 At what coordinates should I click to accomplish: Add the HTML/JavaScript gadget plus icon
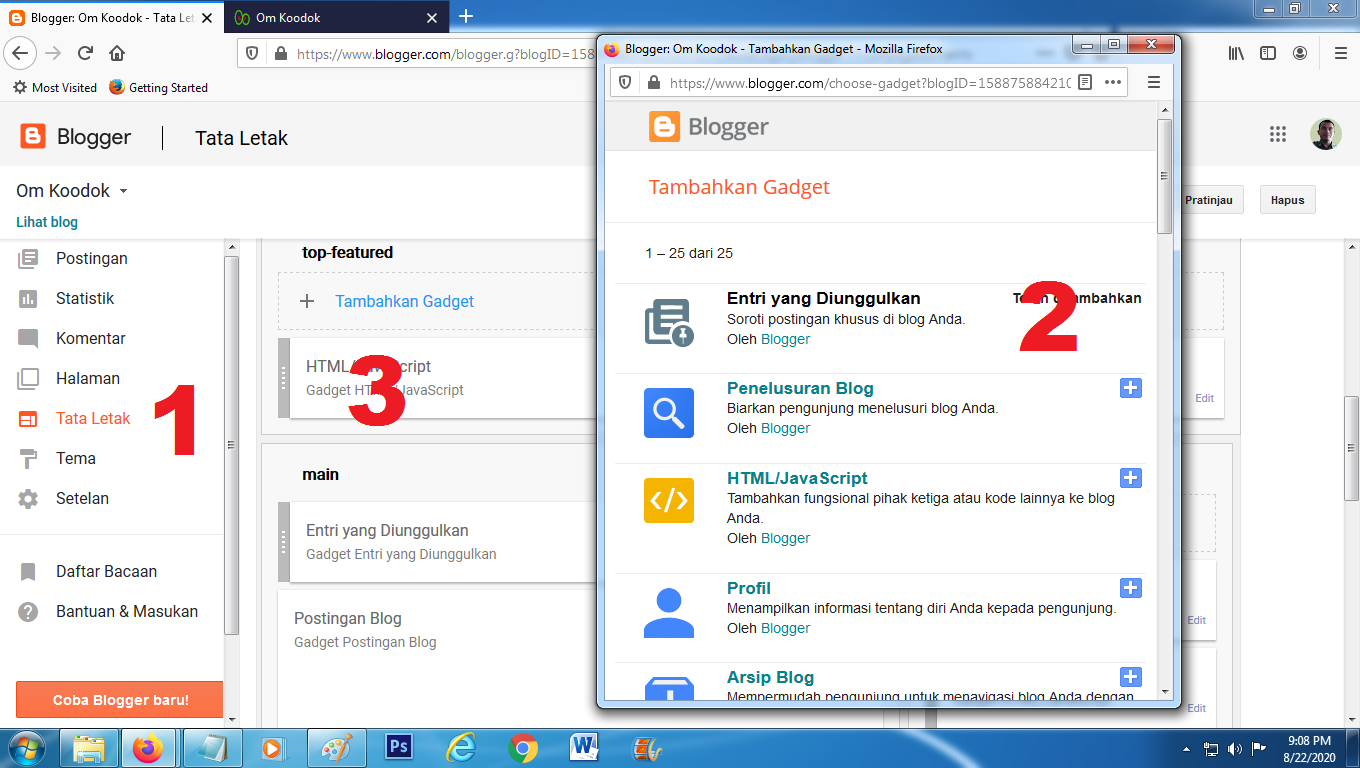click(x=1131, y=478)
